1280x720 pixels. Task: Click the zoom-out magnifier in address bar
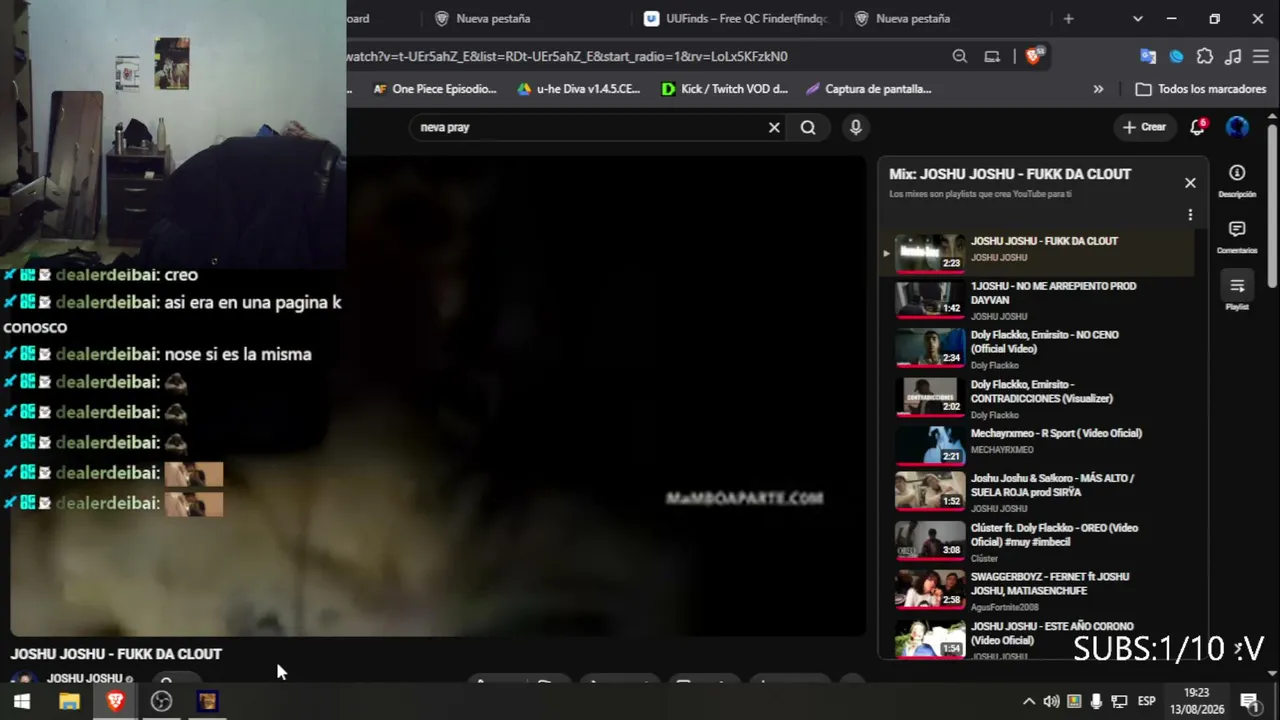960,56
